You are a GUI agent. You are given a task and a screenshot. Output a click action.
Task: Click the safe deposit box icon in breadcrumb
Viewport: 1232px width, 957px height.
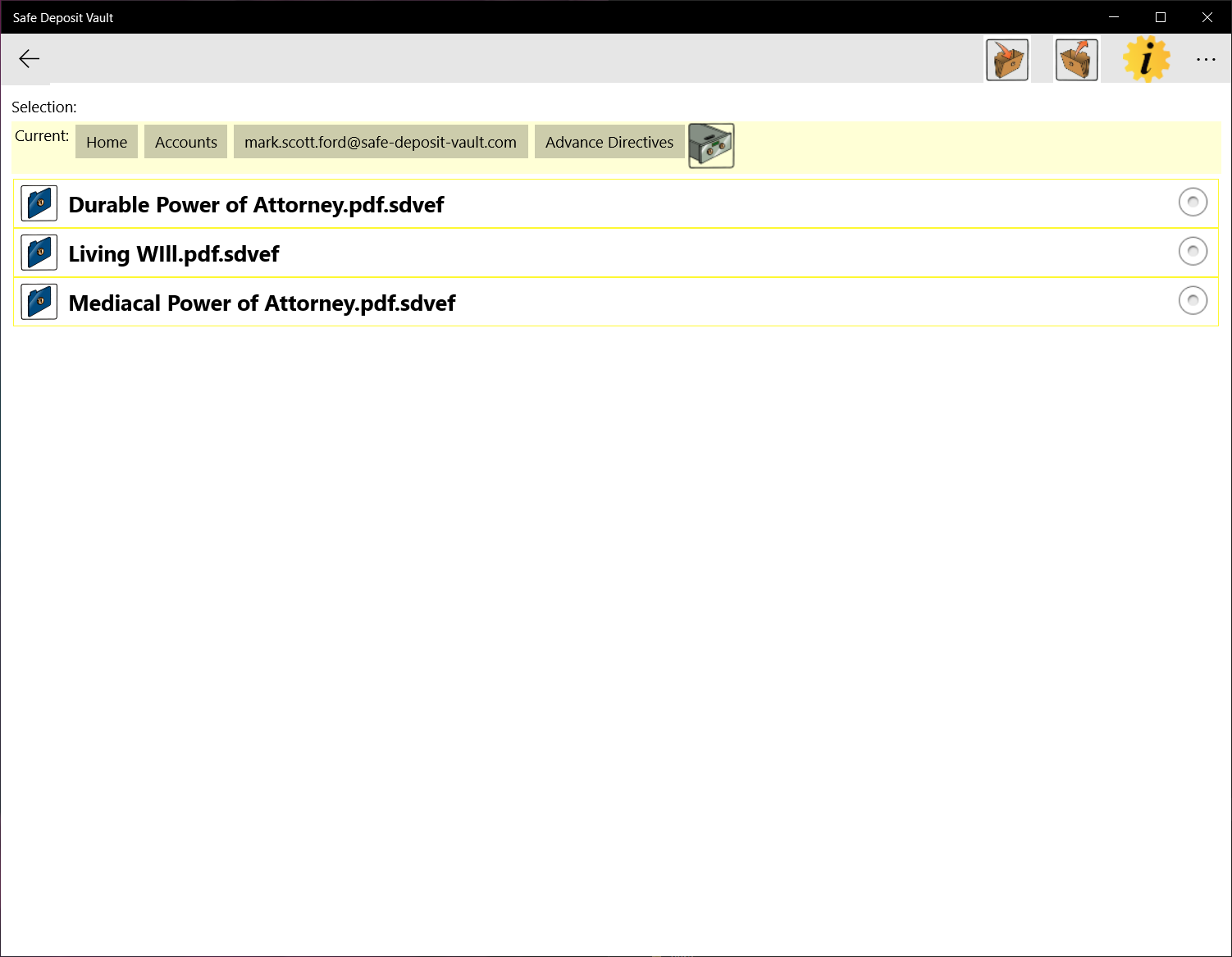pos(711,146)
